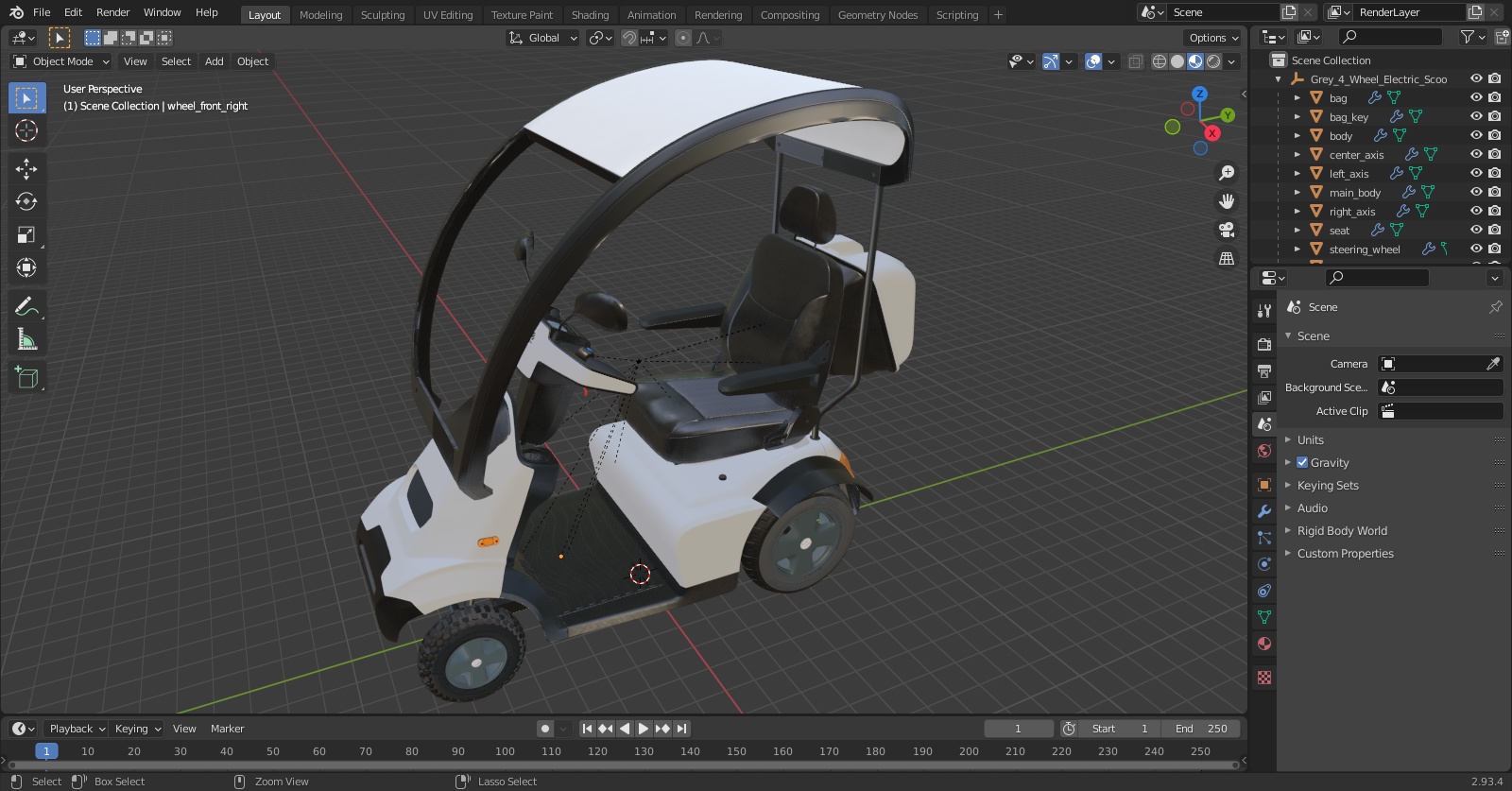The height and width of the screenshot is (791, 1512).
Task: Open the Particles properties tab
Action: tap(1264, 538)
